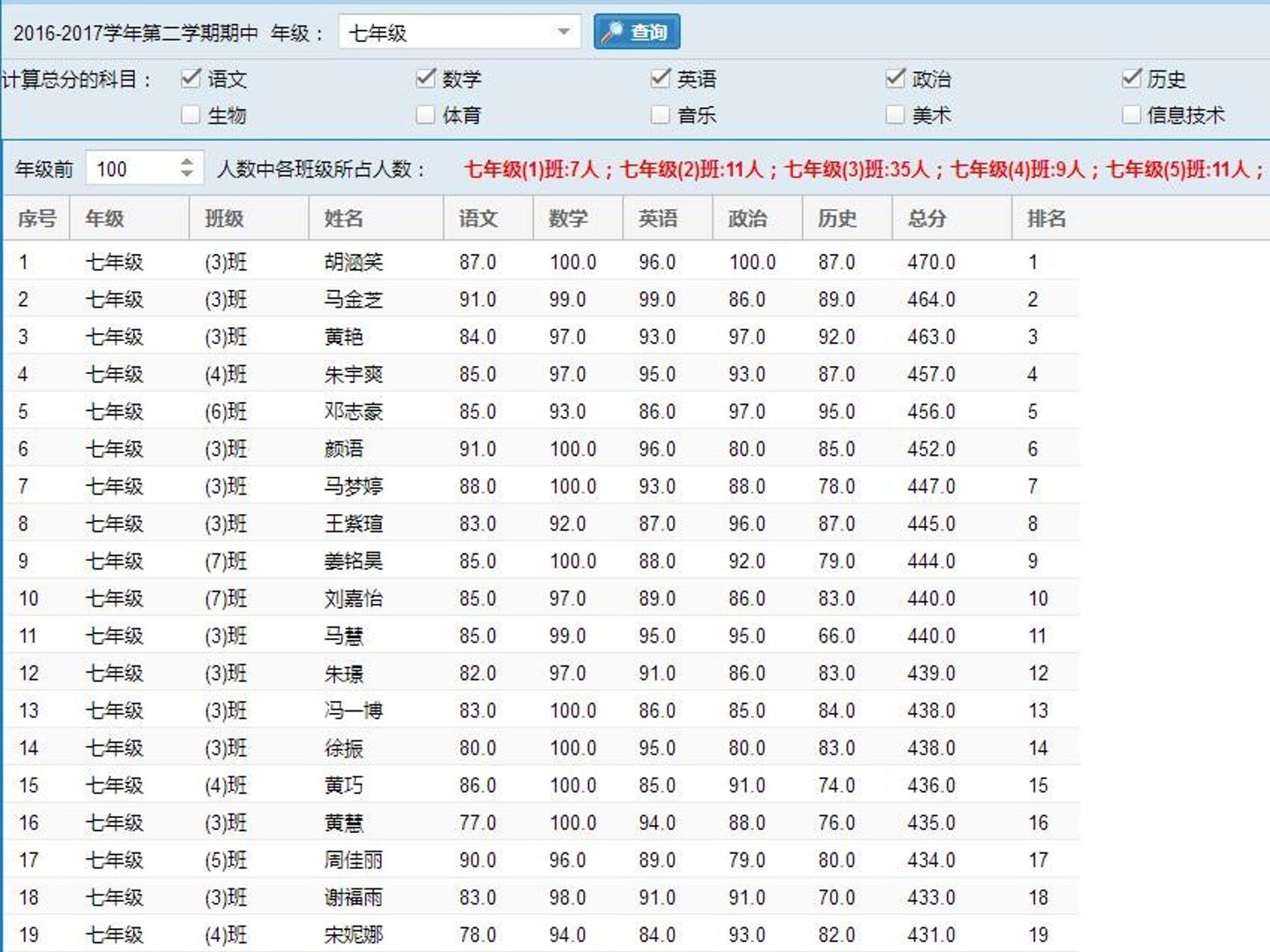Enable the 生物 subject checkbox
Screen dimensions: 1270x952
pos(190,115)
